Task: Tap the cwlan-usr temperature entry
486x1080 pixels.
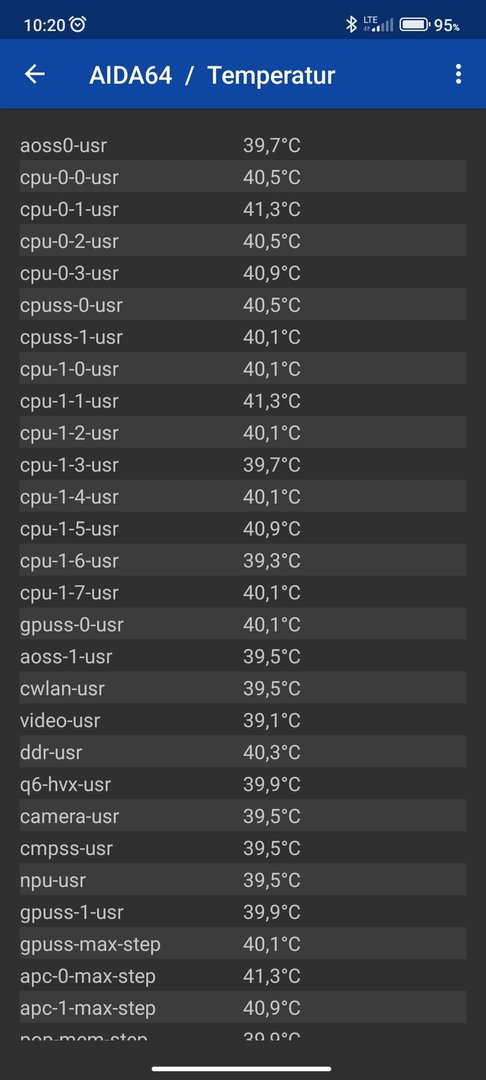Action: click(x=243, y=689)
